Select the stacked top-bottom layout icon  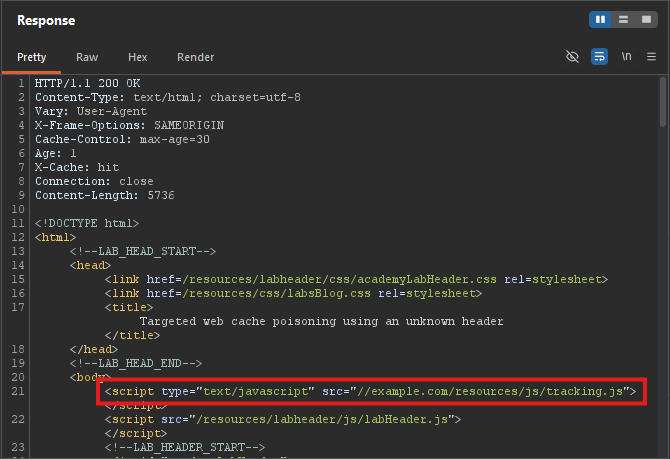(623, 20)
